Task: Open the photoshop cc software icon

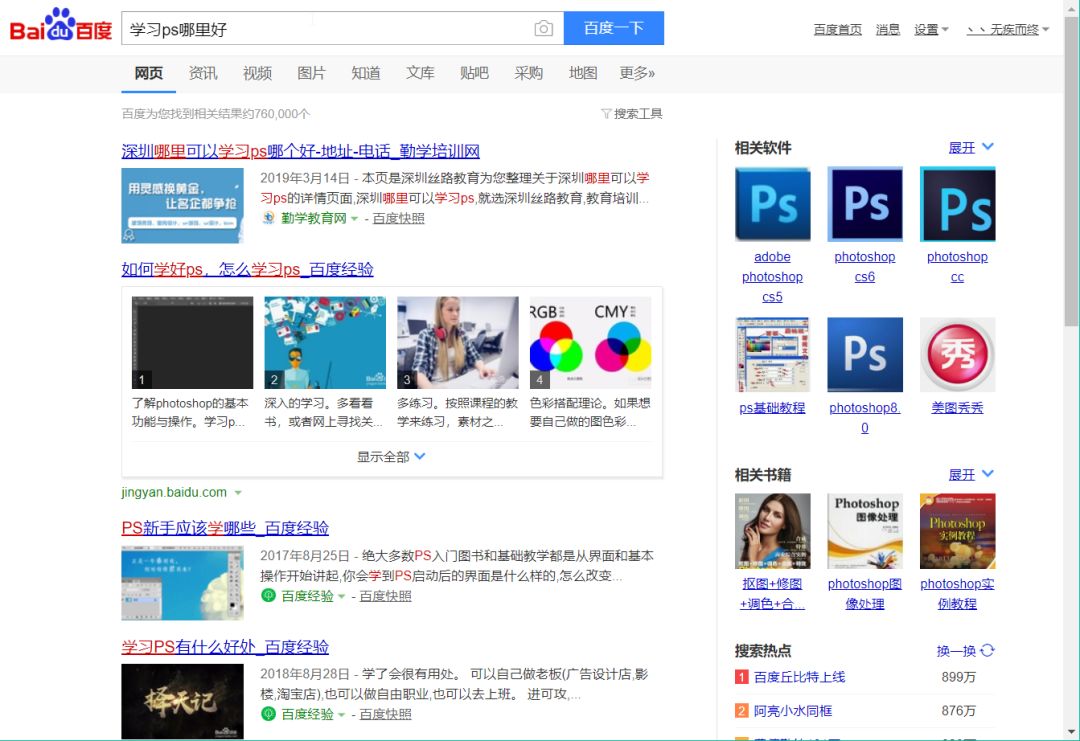Action: (957, 204)
